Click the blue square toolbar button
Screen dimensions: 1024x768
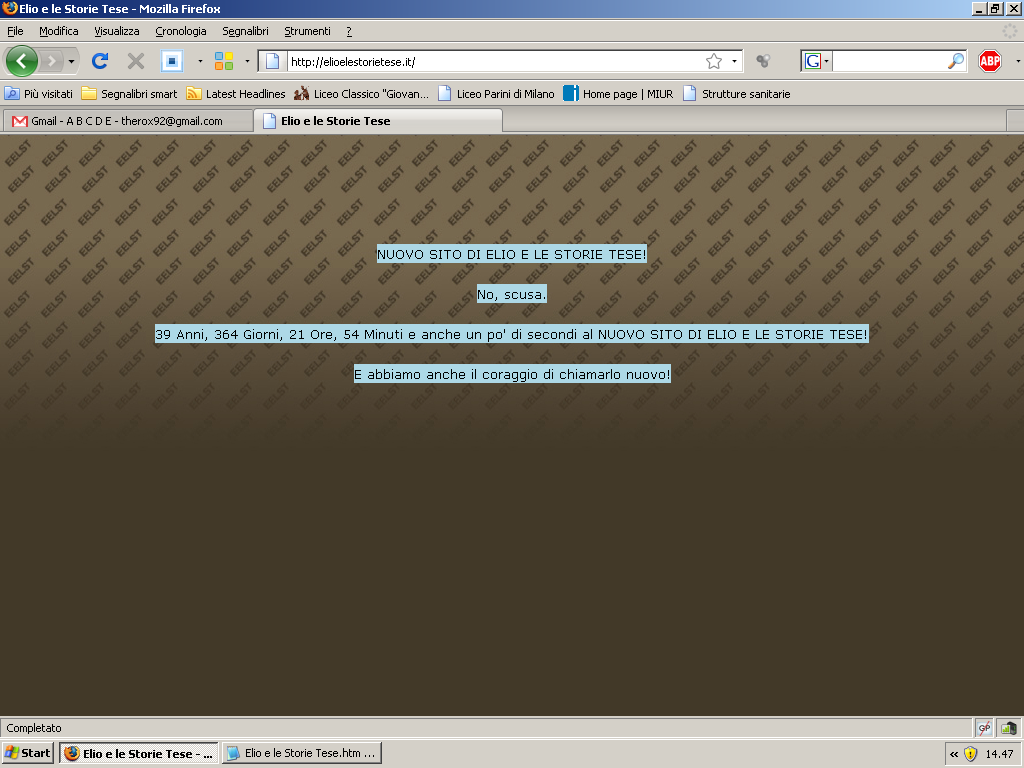tap(172, 61)
